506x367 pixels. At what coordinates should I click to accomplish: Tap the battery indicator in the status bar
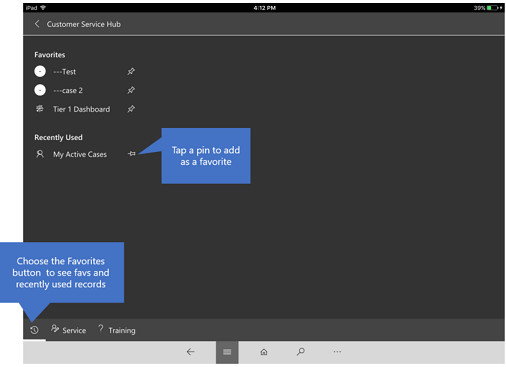tap(492, 8)
